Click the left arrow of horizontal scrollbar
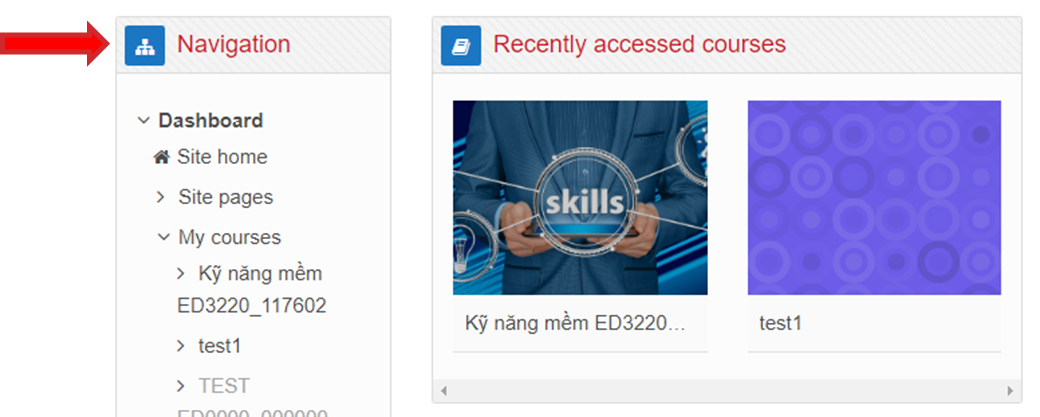The width and height of the screenshot is (1040, 417). click(444, 391)
